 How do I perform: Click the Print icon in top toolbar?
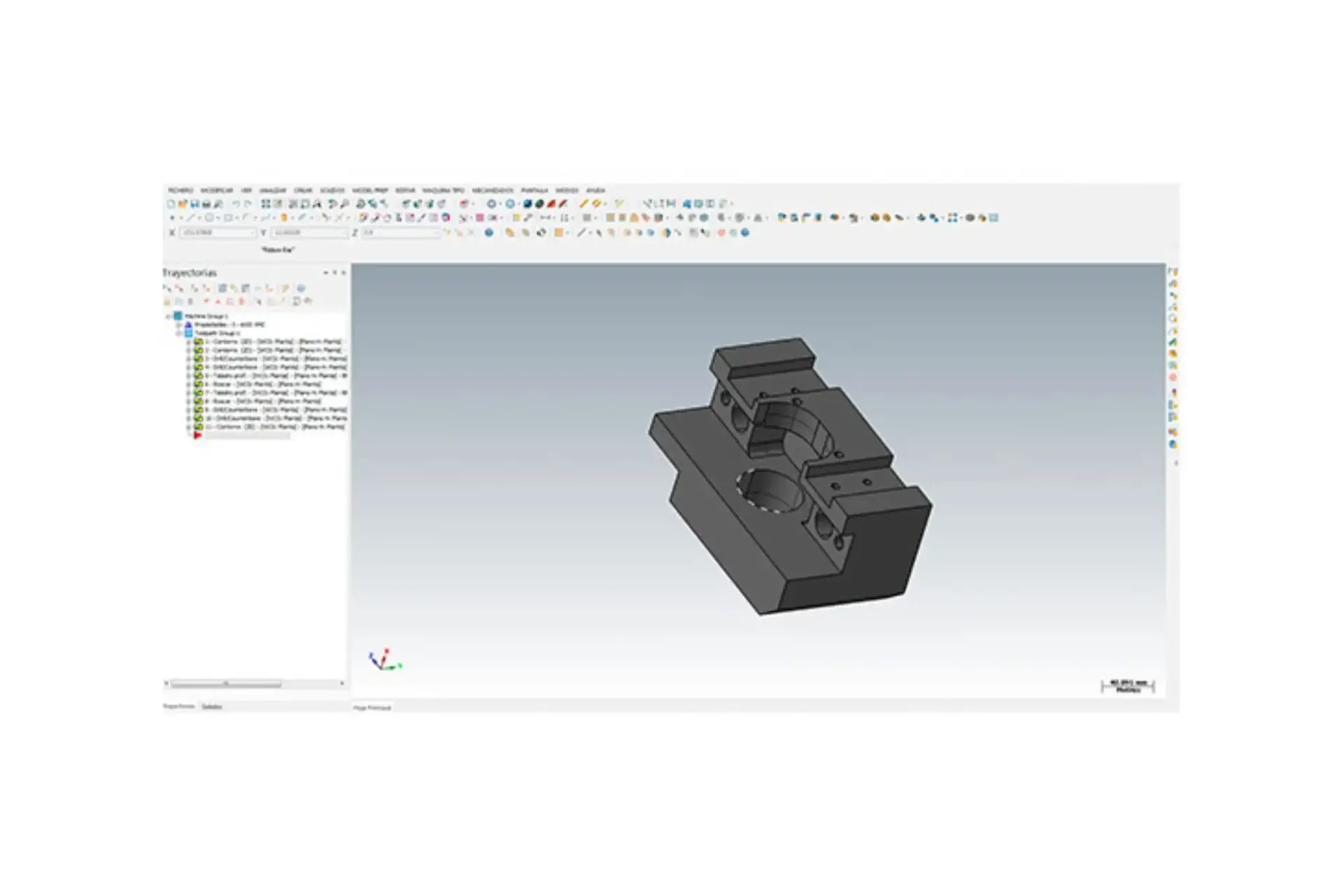point(206,204)
